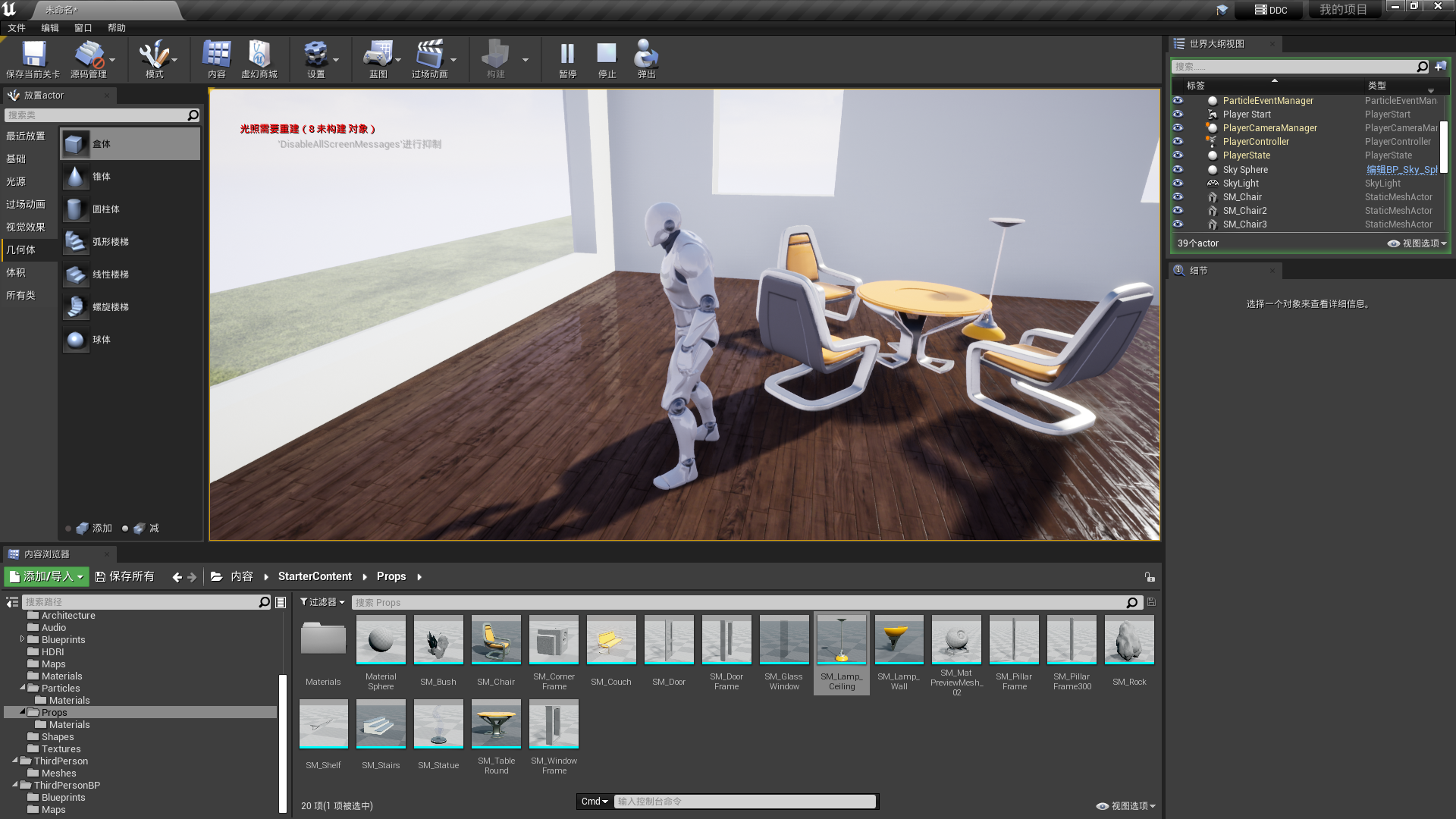Select the Subtract brush radio button
The width and height of the screenshot is (1456, 819).
(125, 529)
